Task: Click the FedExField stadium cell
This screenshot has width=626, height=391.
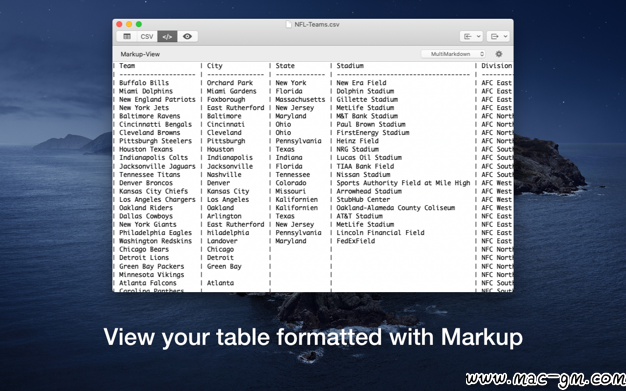Action: click(x=355, y=241)
